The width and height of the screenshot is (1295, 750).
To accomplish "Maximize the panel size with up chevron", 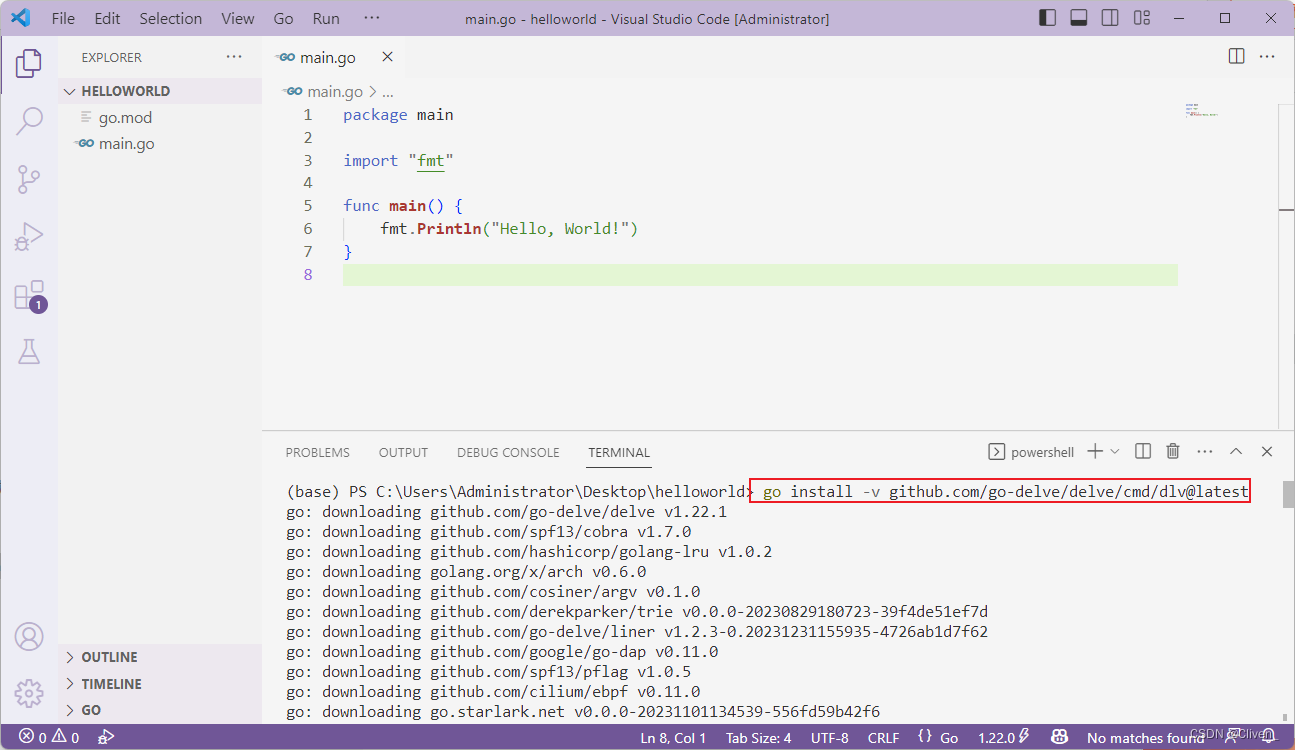I will (1236, 452).
